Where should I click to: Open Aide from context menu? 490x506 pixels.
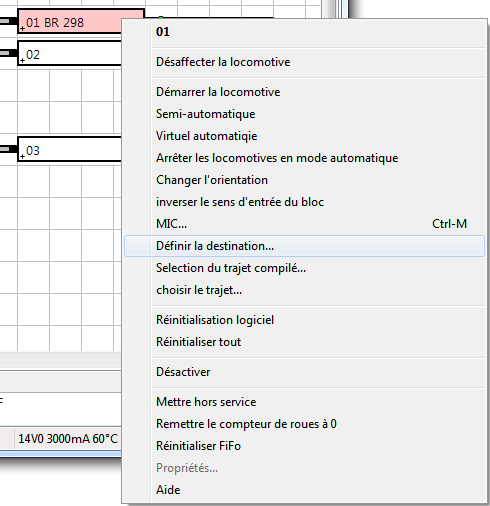(x=304, y=490)
